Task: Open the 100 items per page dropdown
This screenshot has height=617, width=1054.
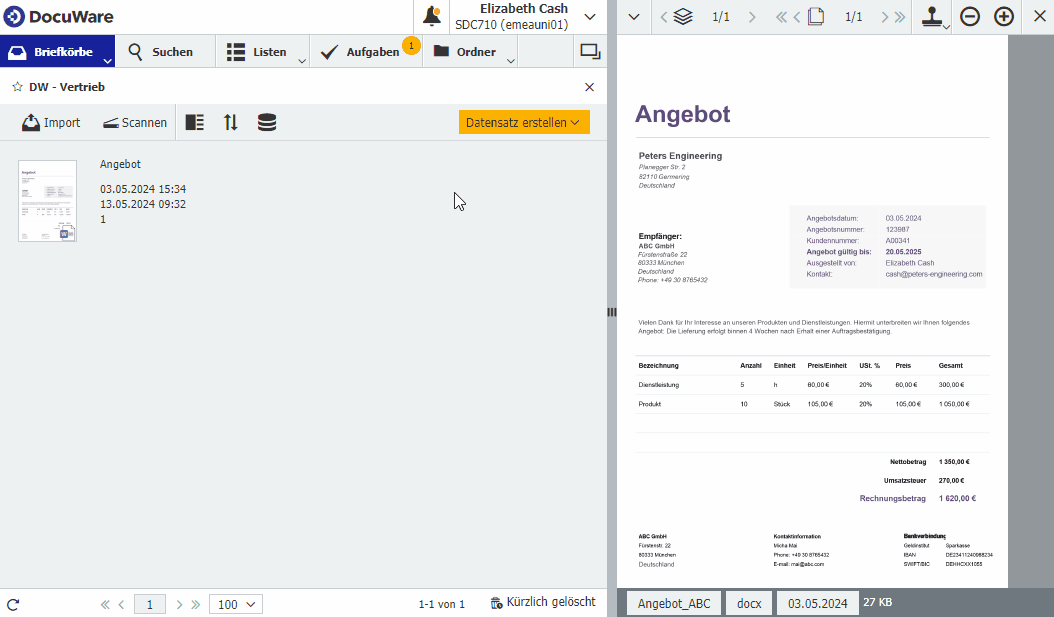Action: pyautogui.click(x=235, y=604)
